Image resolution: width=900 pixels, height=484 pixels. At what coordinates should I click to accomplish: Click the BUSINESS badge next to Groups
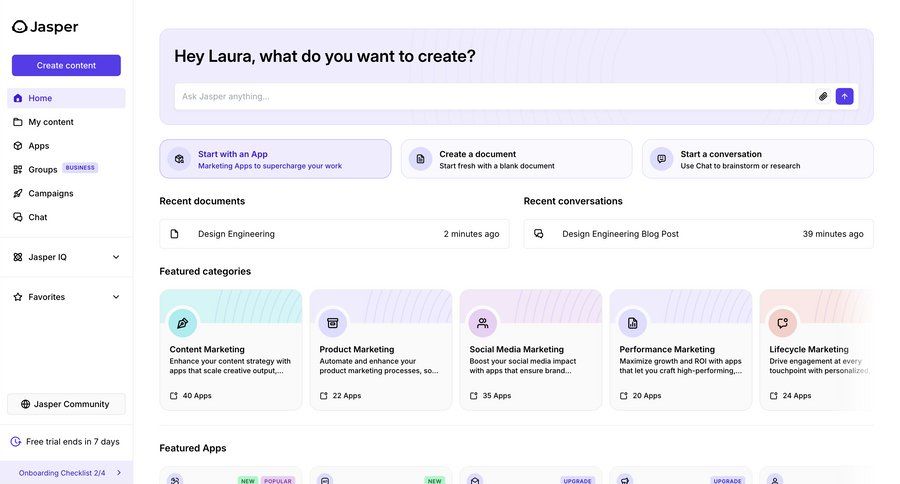point(80,168)
